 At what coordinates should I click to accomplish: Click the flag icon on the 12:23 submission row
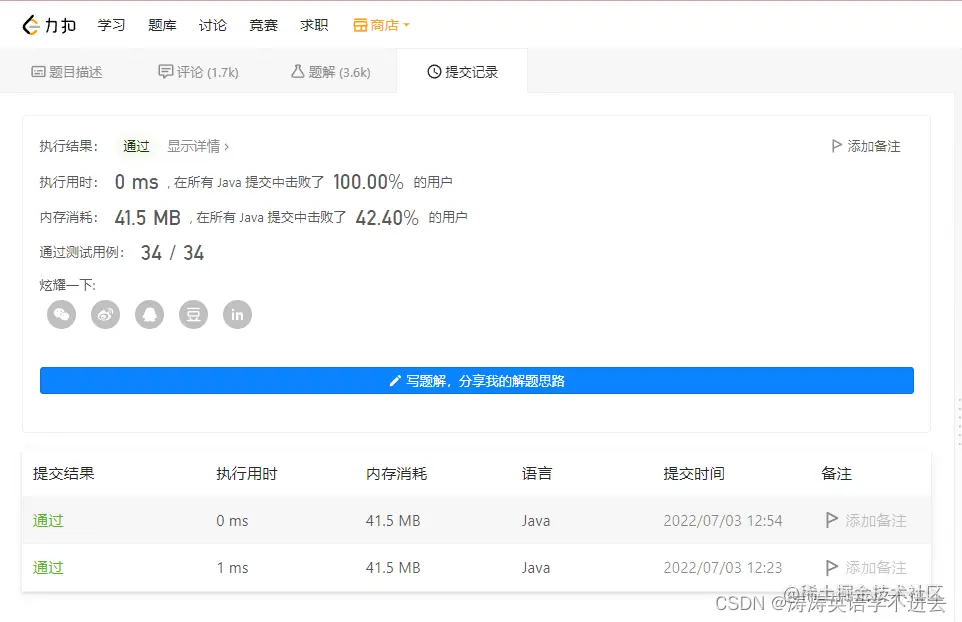(x=830, y=567)
